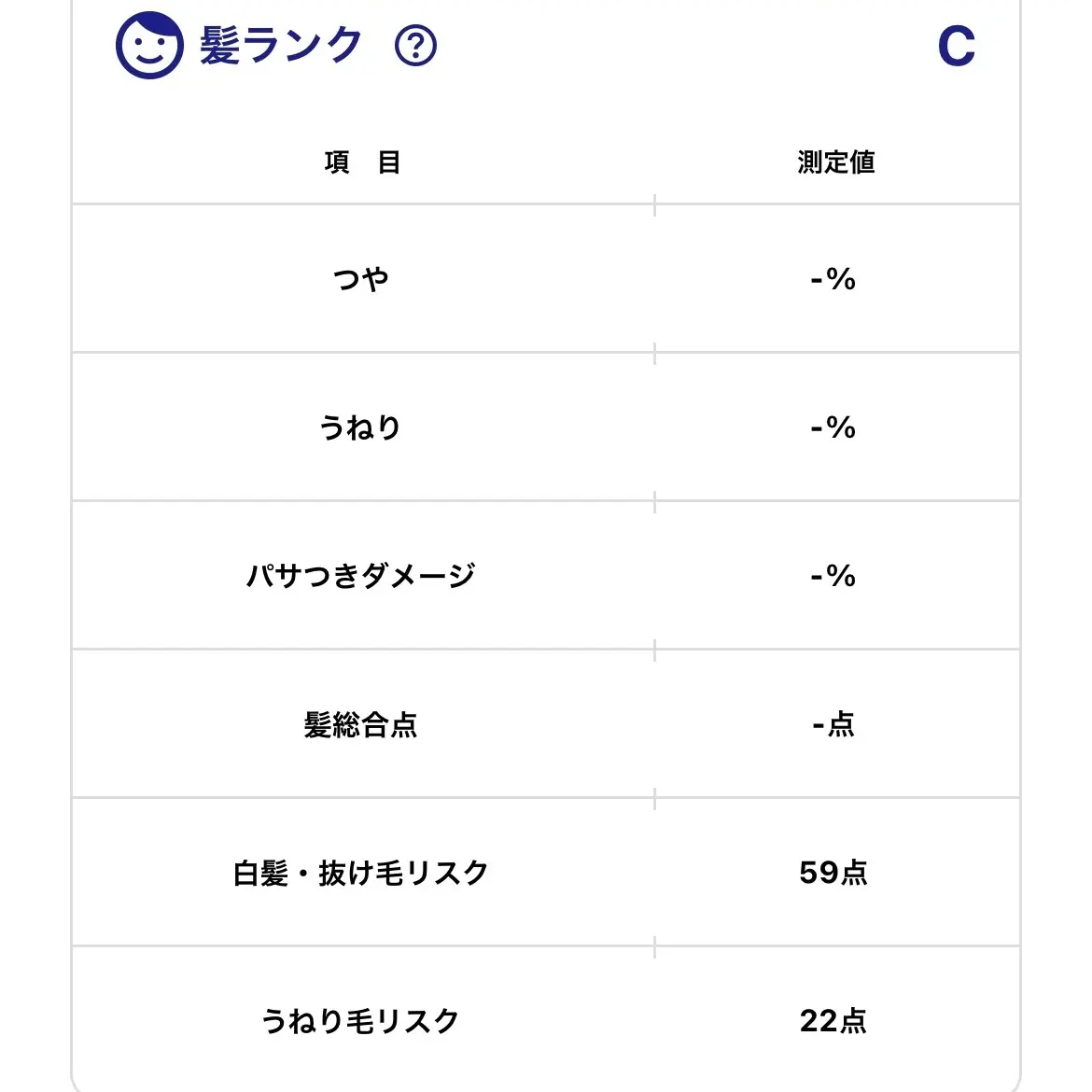Select the パサつきダメージ row label

tap(361, 576)
